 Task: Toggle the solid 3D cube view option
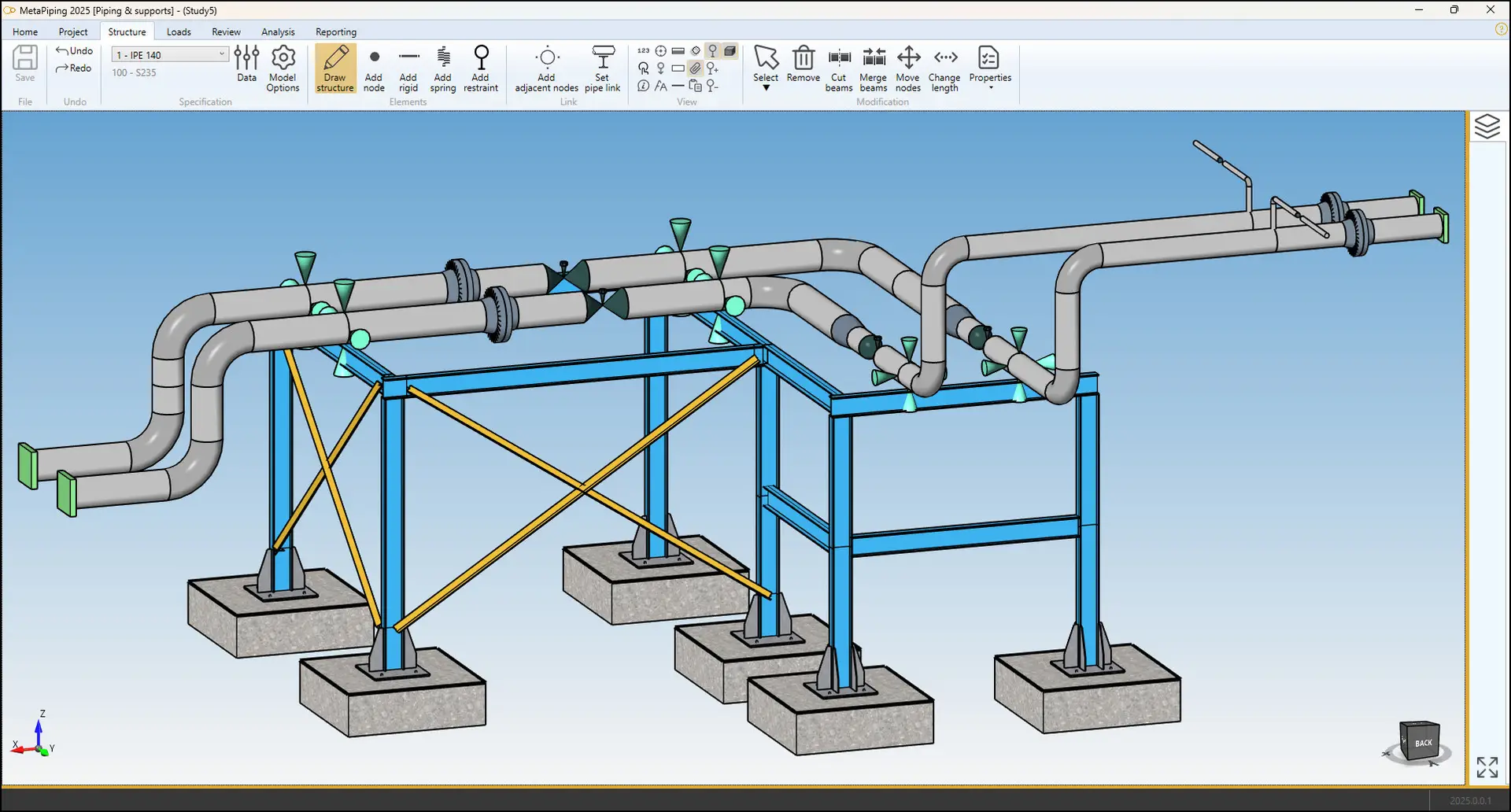(x=730, y=51)
